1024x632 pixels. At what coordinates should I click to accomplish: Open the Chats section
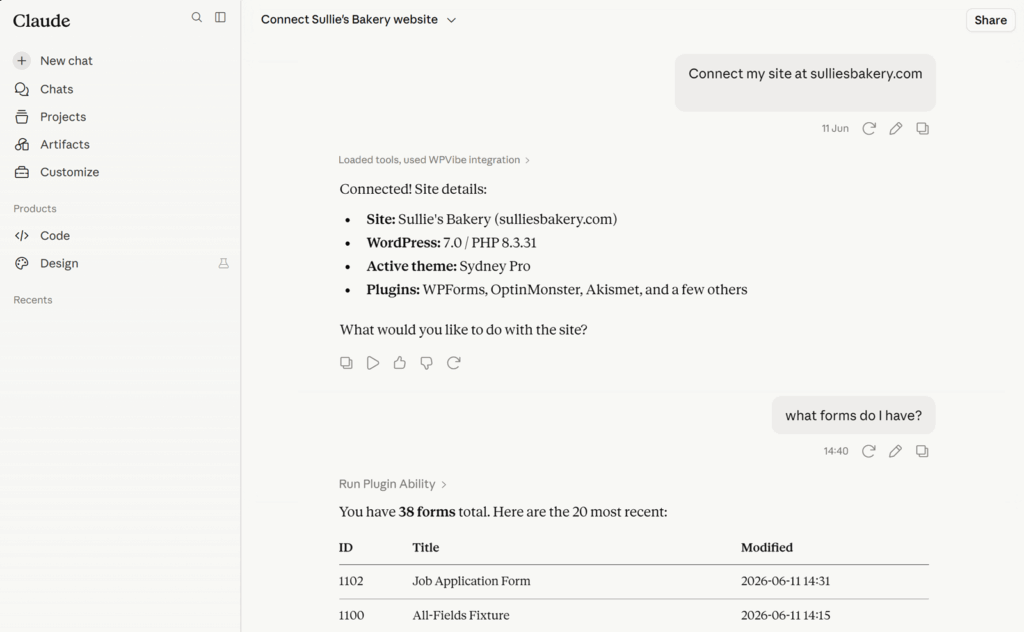tap(56, 89)
